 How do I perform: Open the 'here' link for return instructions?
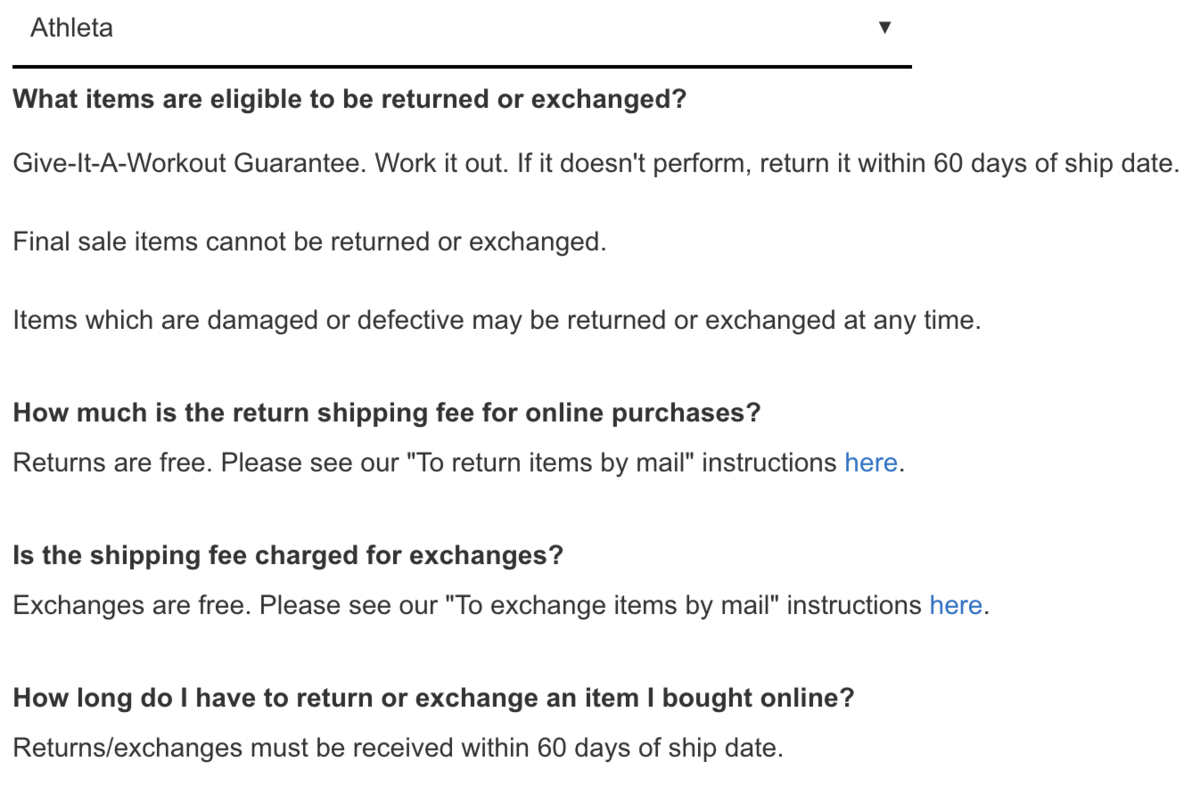[x=871, y=463]
